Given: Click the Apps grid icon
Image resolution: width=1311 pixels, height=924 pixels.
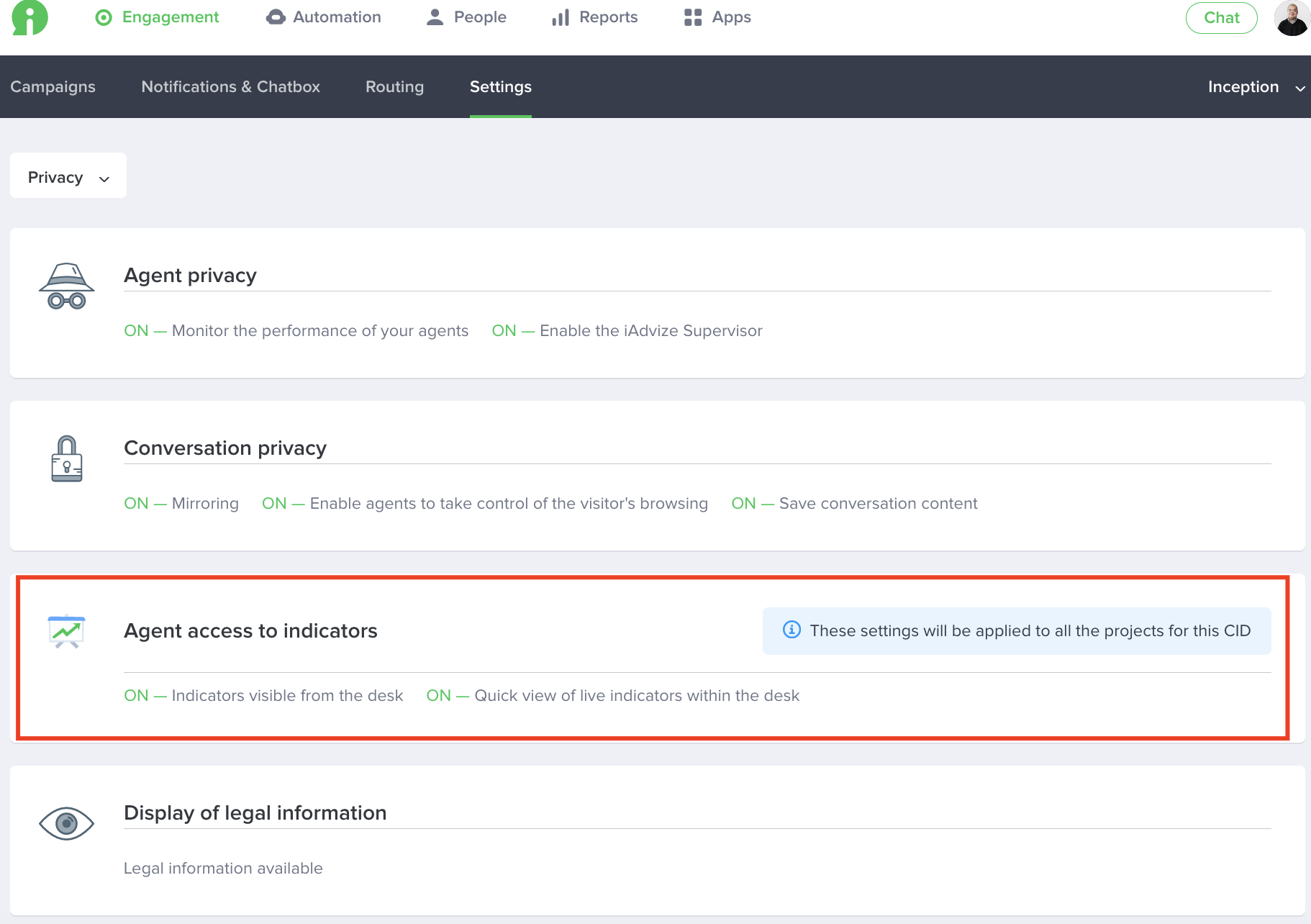Looking at the screenshot, I should [693, 17].
